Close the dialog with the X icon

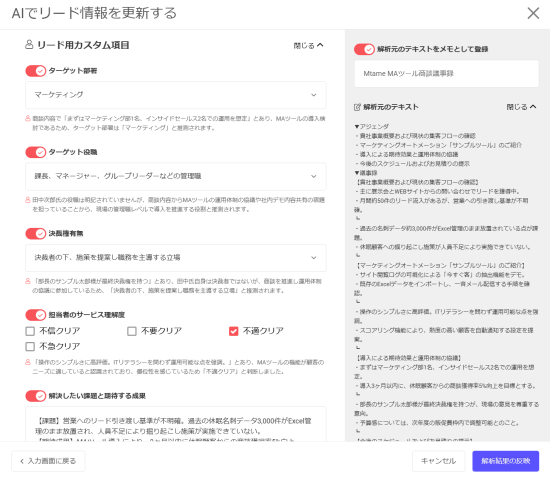tap(533, 13)
